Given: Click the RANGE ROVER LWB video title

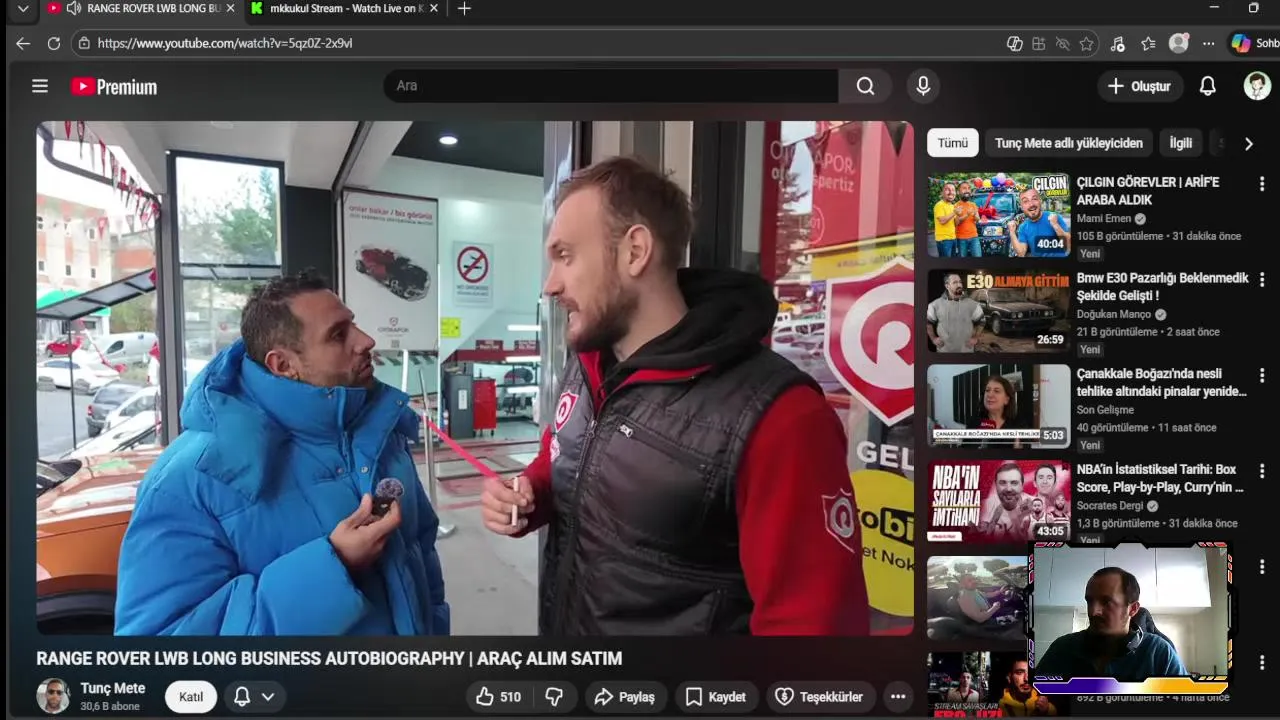Looking at the screenshot, I should click(329, 658).
